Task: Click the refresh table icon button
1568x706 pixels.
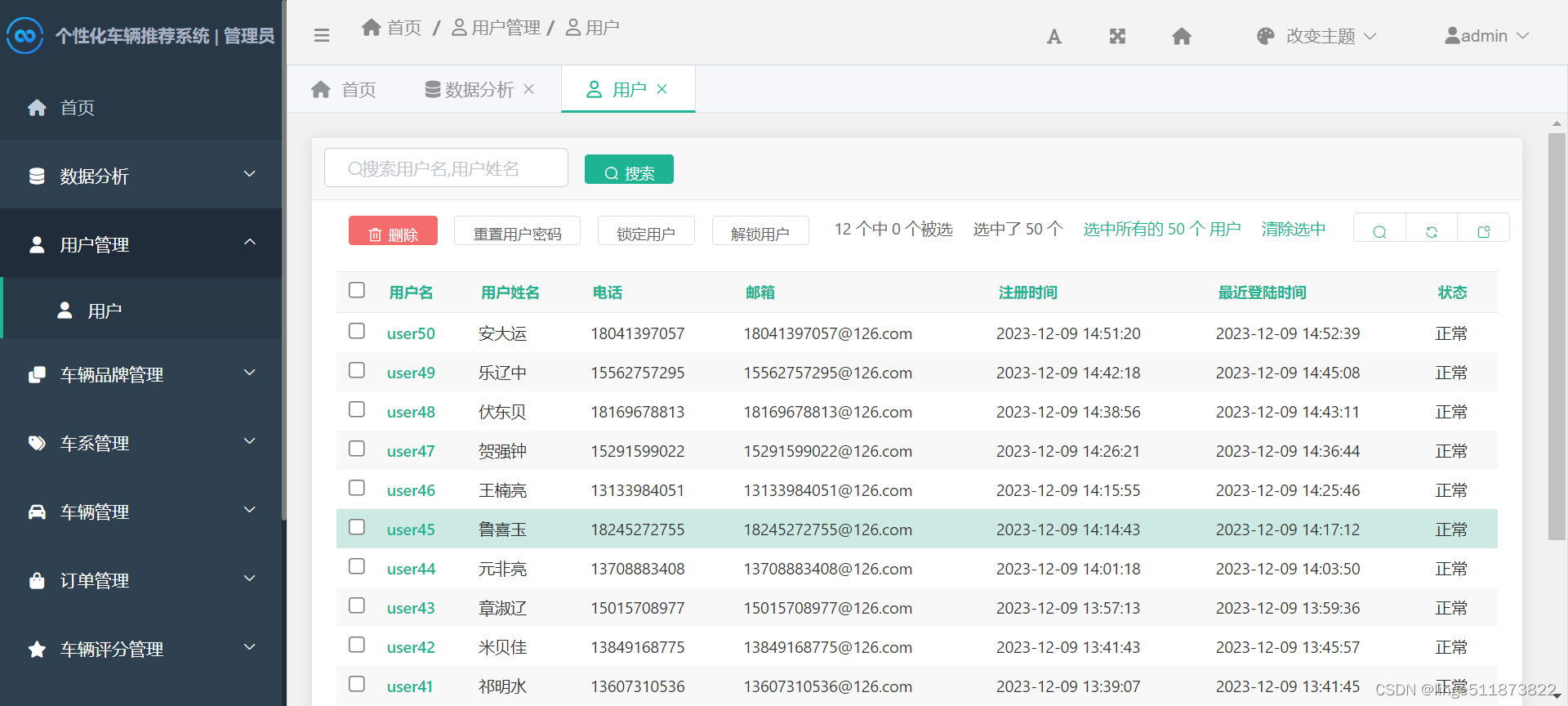Action: coord(1432,228)
